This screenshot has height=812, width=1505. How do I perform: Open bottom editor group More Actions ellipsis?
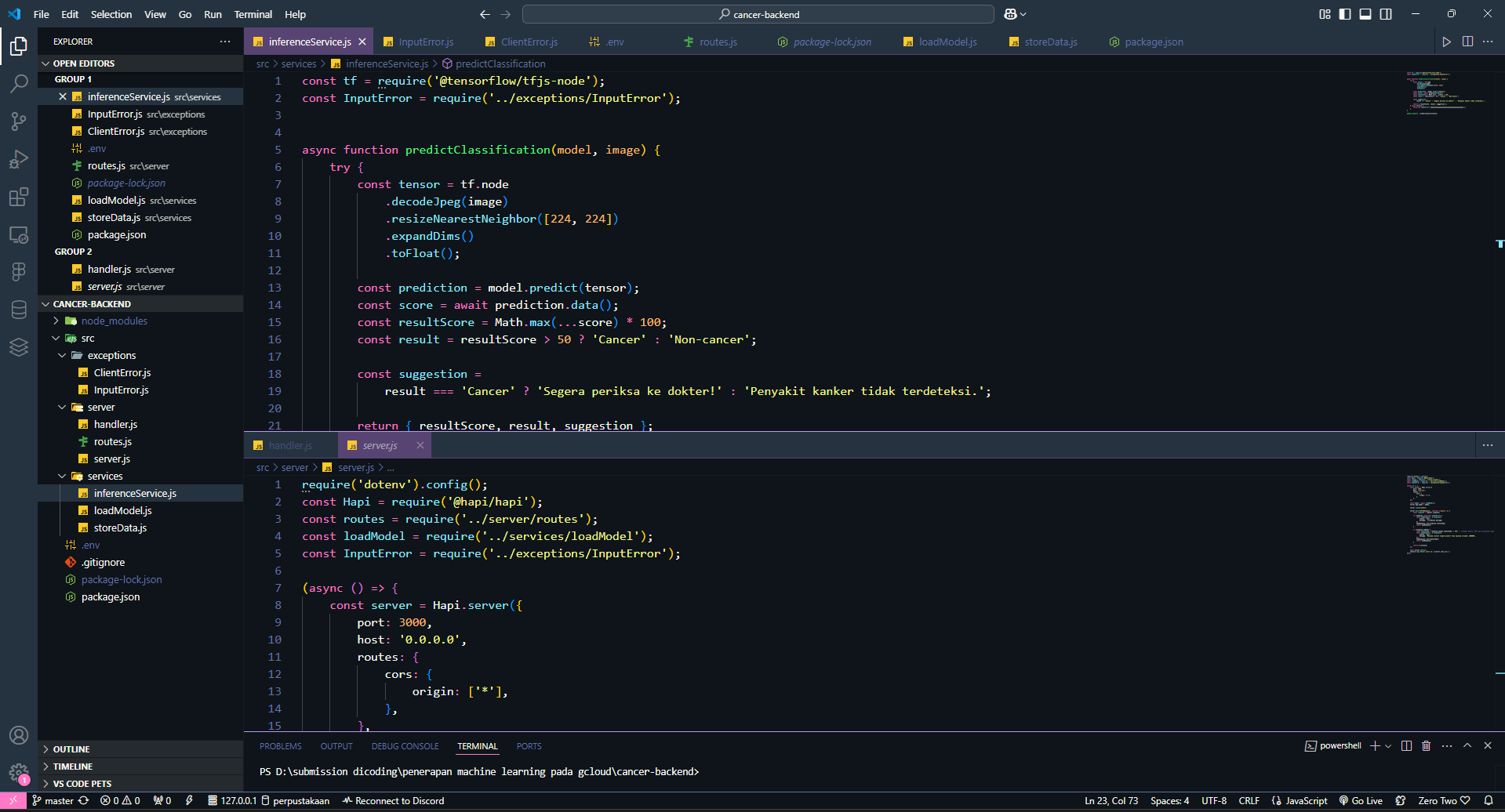pos(1488,445)
